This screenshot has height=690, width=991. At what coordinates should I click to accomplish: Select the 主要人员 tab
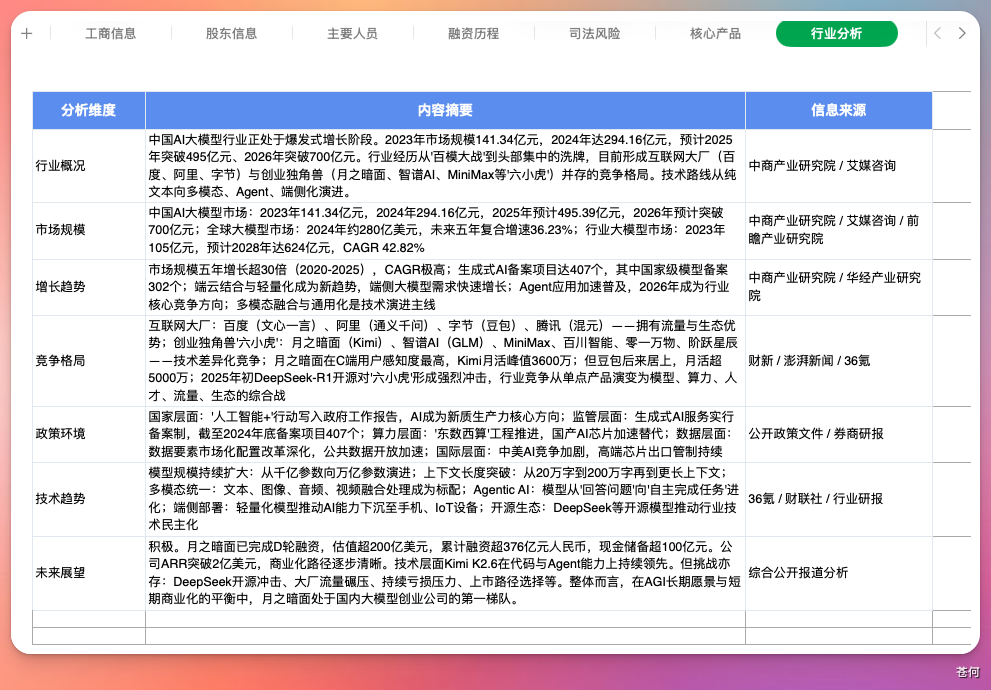click(353, 33)
